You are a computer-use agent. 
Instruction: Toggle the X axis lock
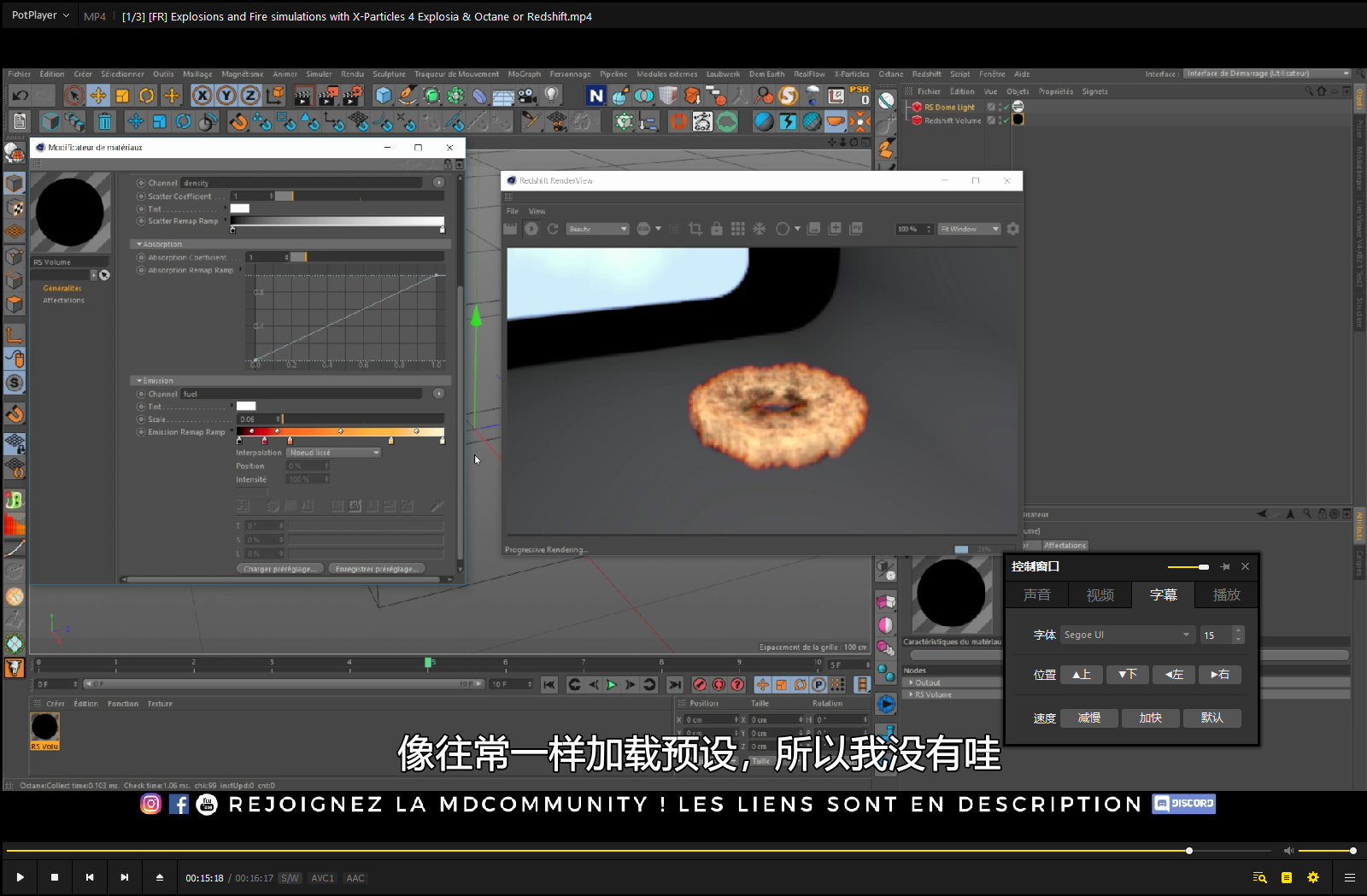pyautogui.click(x=202, y=96)
